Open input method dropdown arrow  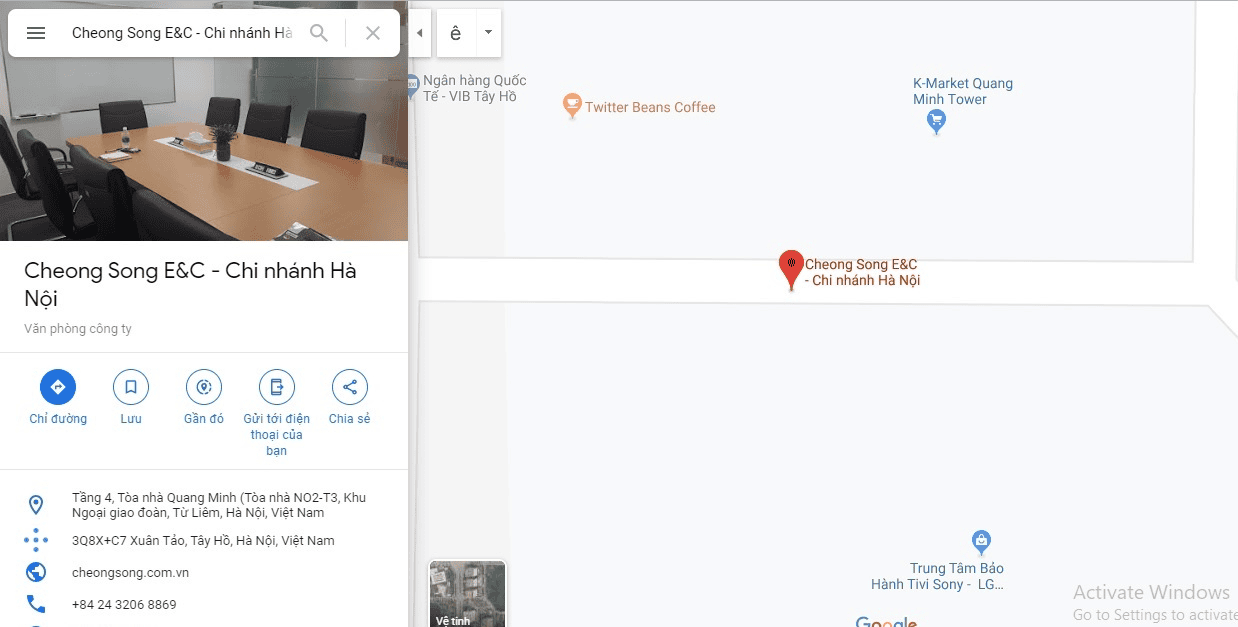(x=488, y=33)
